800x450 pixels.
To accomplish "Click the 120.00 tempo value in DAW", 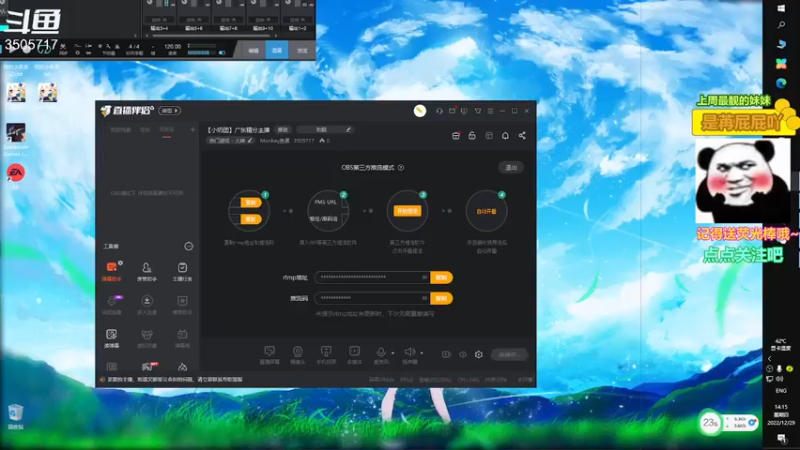I will (x=172, y=46).
